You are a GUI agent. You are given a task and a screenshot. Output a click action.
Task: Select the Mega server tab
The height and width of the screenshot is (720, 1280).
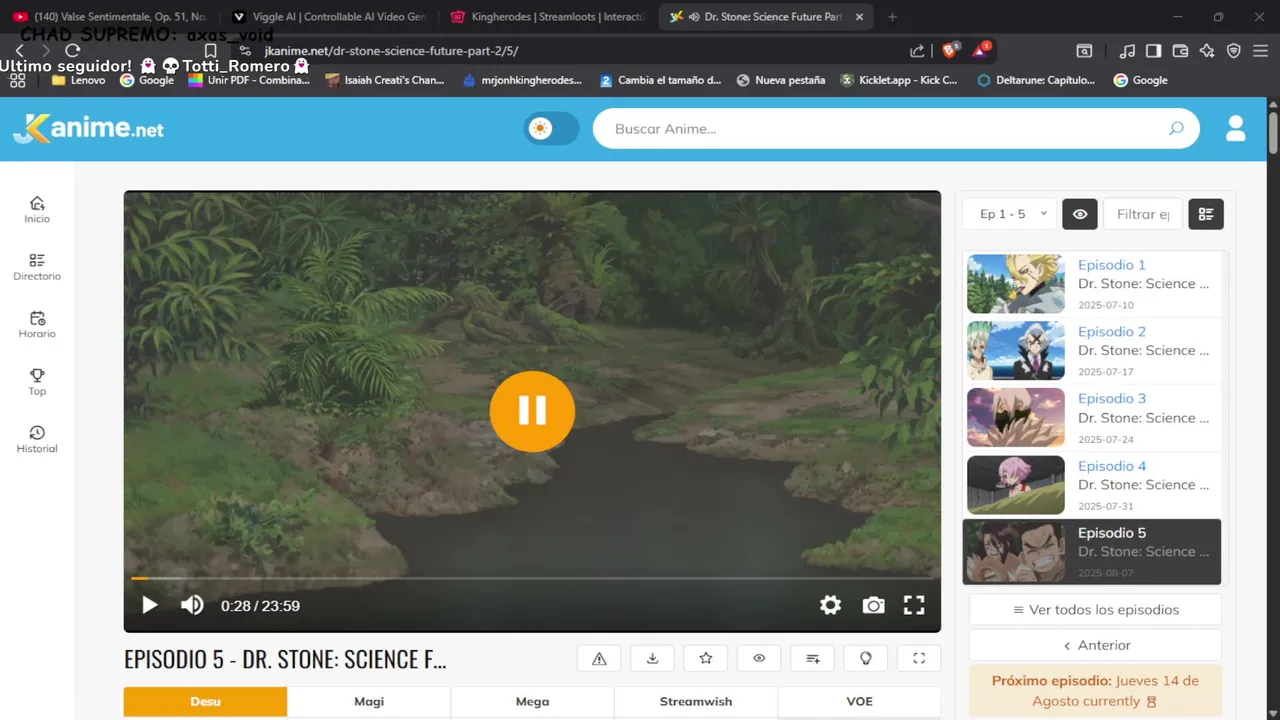click(x=532, y=702)
